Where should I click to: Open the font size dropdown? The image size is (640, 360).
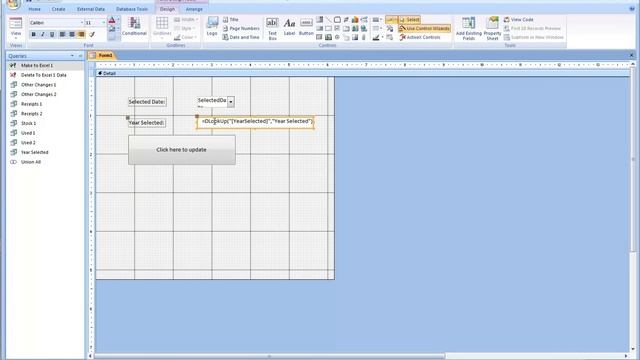coord(103,22)
